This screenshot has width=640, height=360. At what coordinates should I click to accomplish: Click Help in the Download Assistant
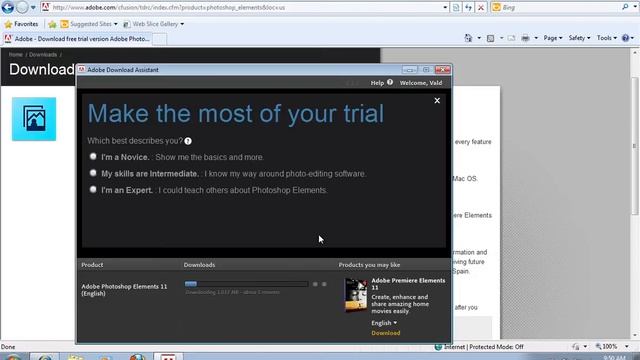[x=377, y=83]
